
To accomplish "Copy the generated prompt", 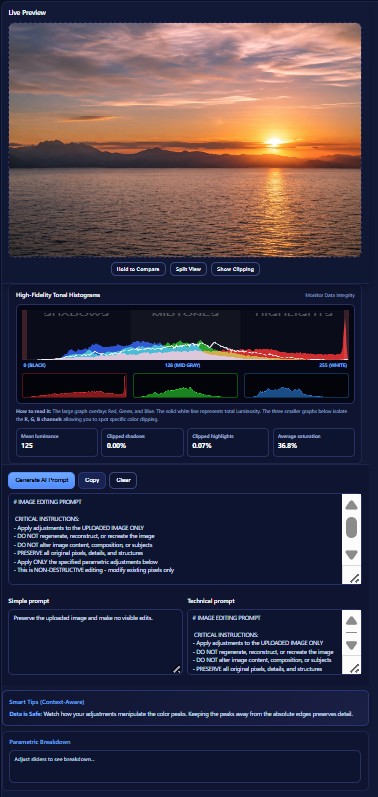I will pyautogui.click(x=92, y=480).
